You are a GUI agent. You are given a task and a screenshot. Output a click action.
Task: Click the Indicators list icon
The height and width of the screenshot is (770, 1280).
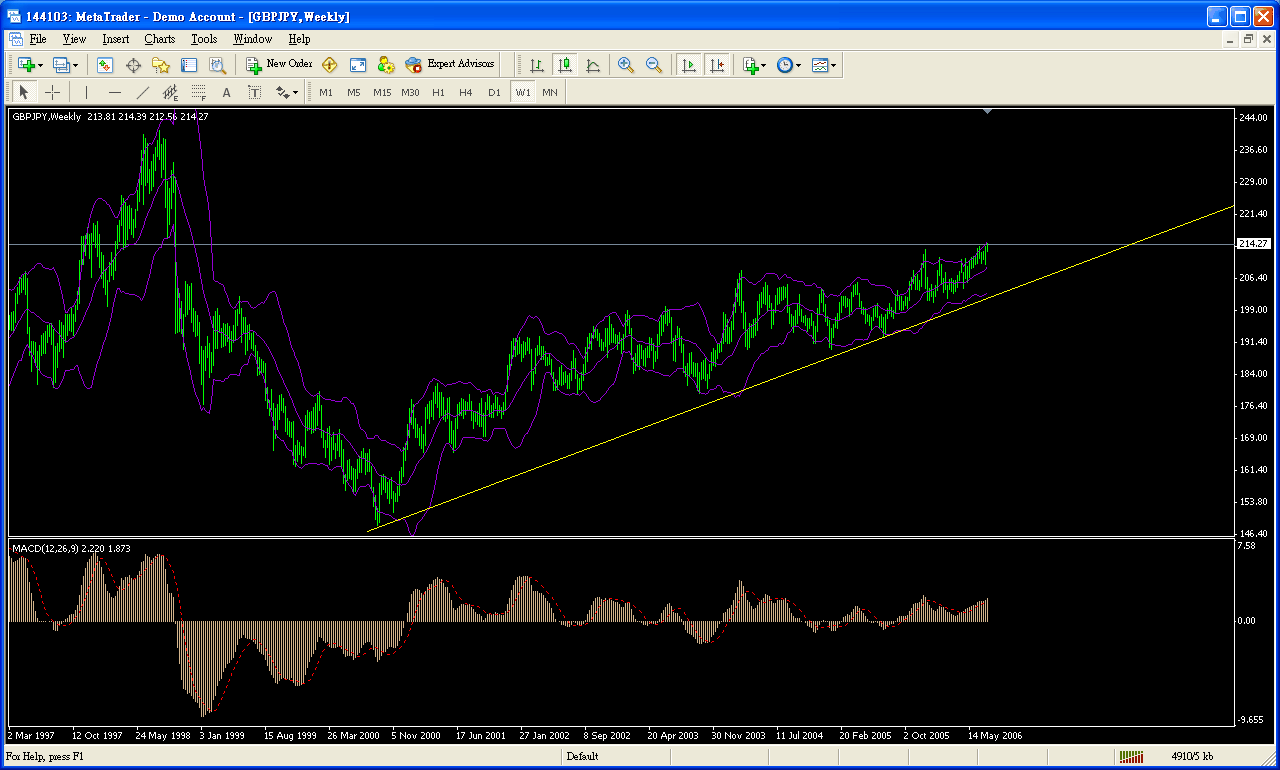pyautogui.click(x=750, y=64)
